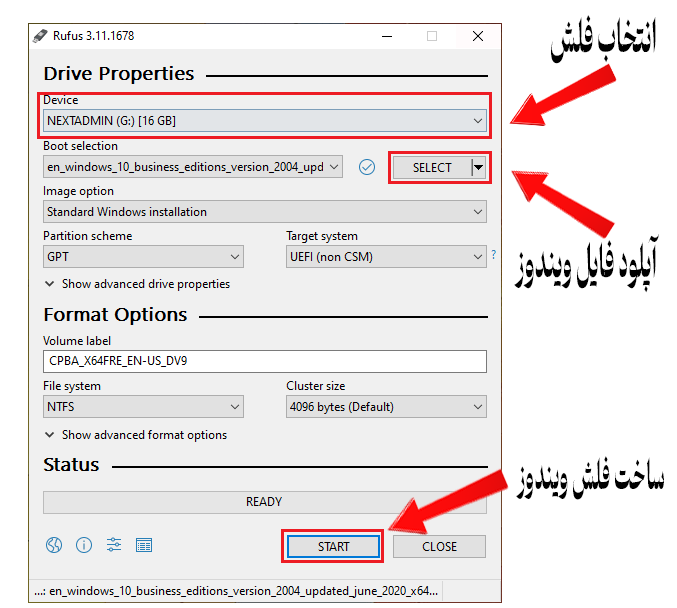
Task: Show the log window icon
Action: click(144, 545)
